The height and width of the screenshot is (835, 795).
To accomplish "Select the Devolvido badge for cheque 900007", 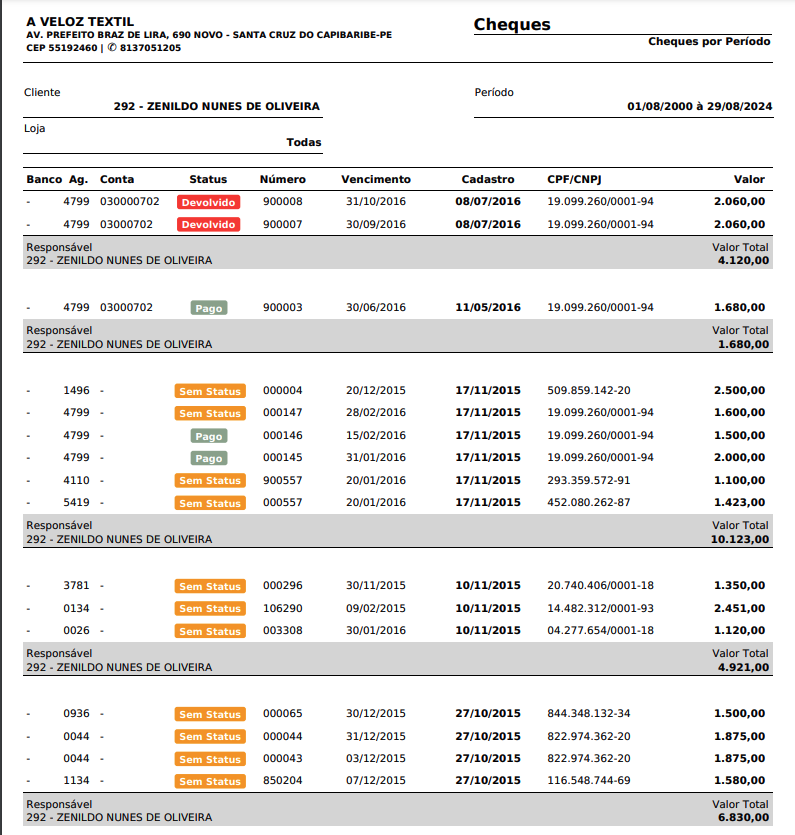I will (x=209, y=225).
